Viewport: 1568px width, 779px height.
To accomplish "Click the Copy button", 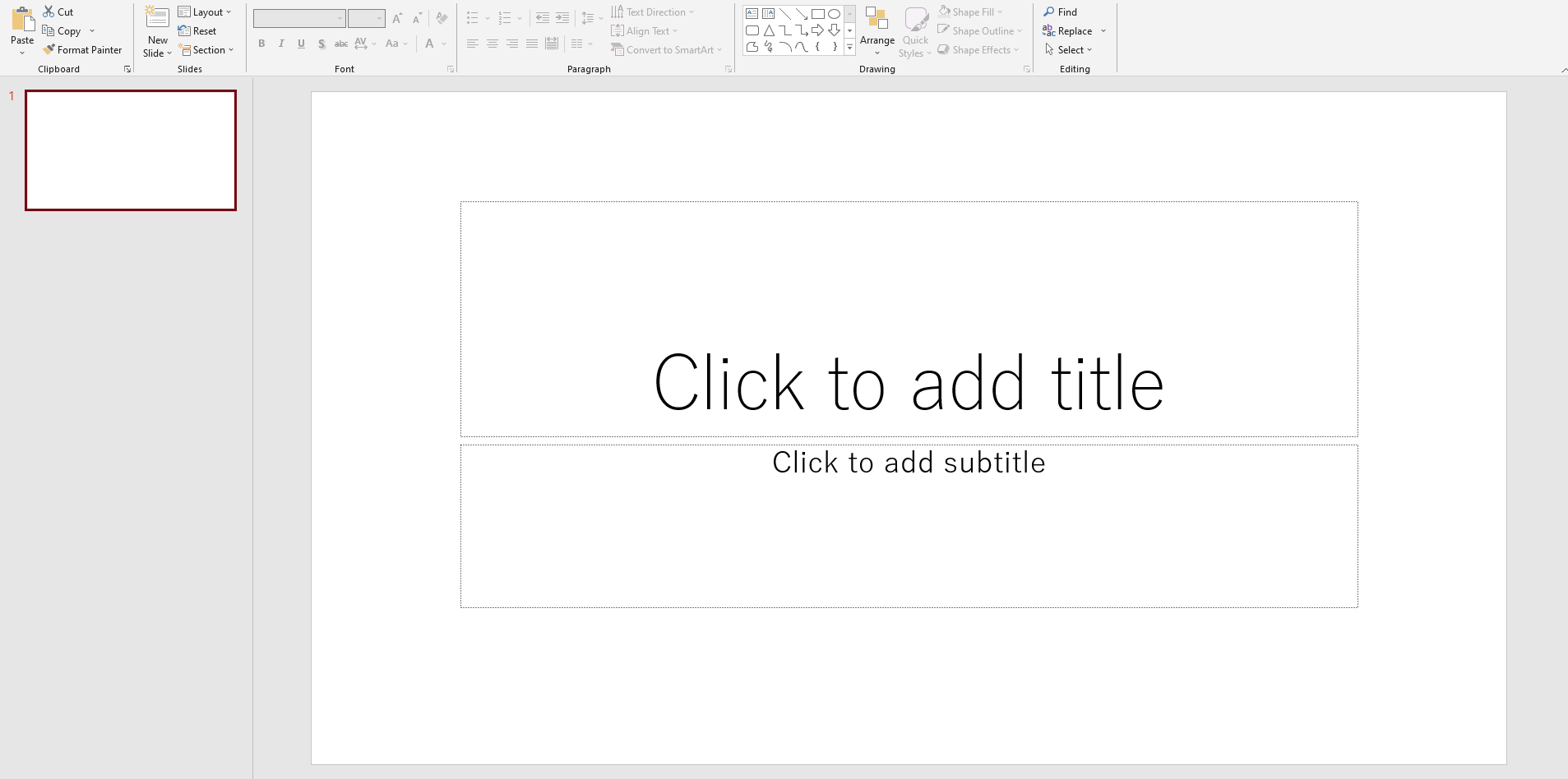I will click(62, 31).
